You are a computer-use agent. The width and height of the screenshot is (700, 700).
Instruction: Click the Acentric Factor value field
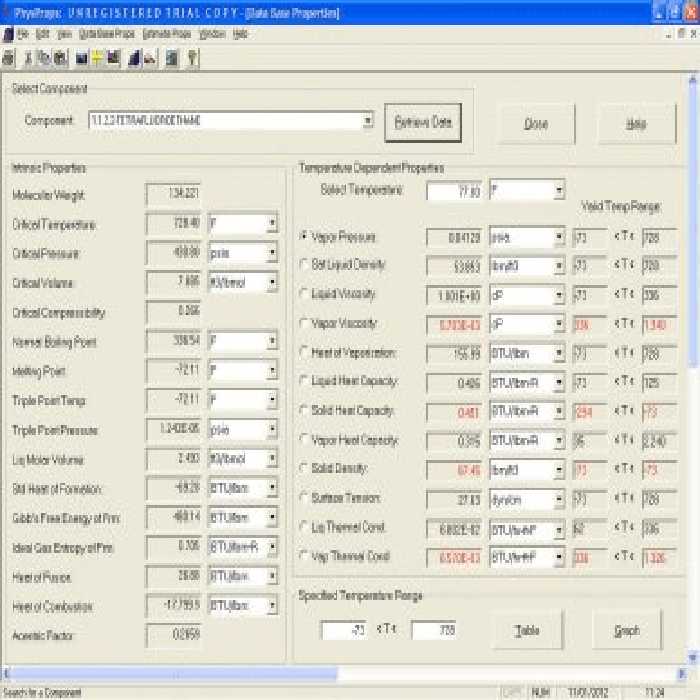(x=173, y=634)
